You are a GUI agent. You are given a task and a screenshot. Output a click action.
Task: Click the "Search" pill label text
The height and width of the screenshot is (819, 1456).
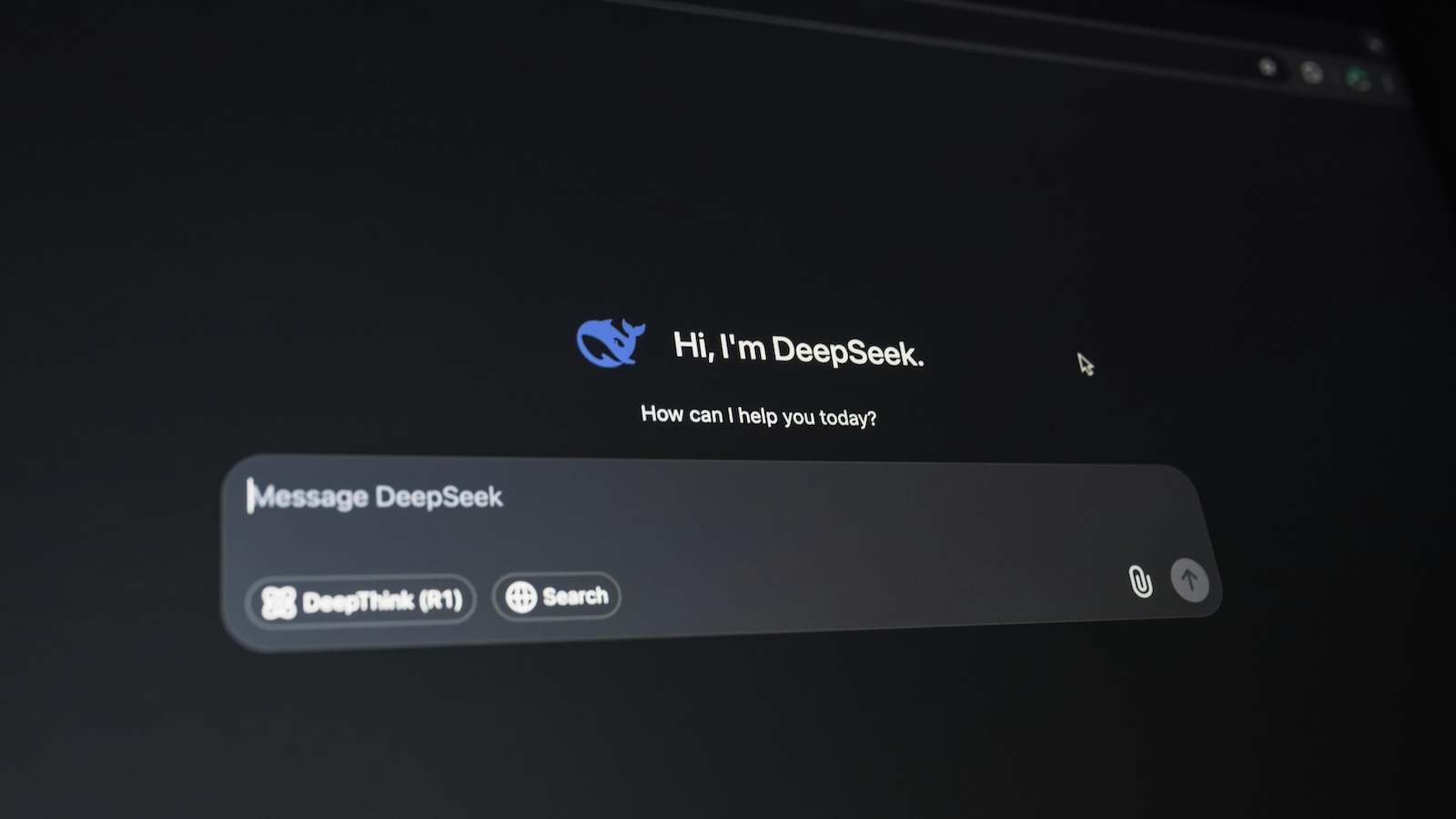[x=575, y=596]
